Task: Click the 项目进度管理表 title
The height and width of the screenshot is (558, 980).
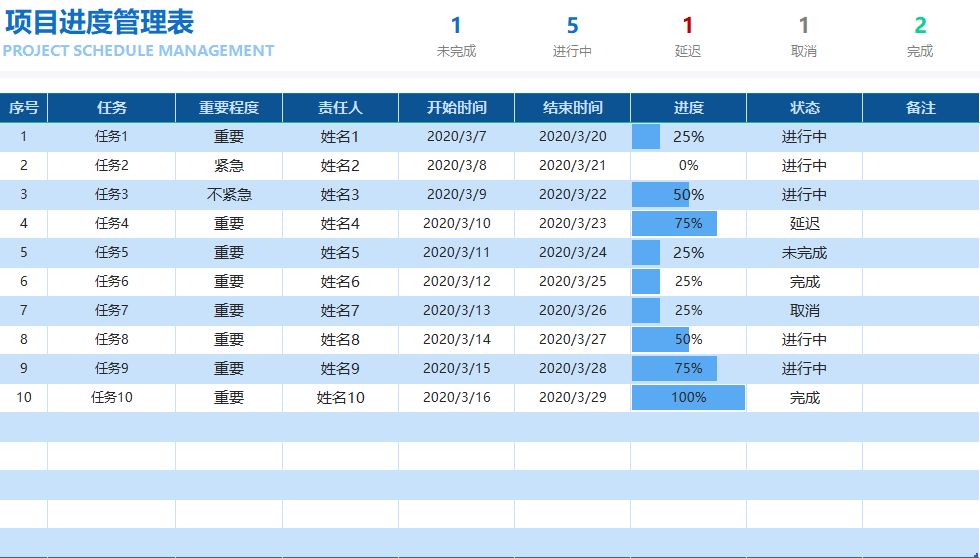Action: pos(99,22)
